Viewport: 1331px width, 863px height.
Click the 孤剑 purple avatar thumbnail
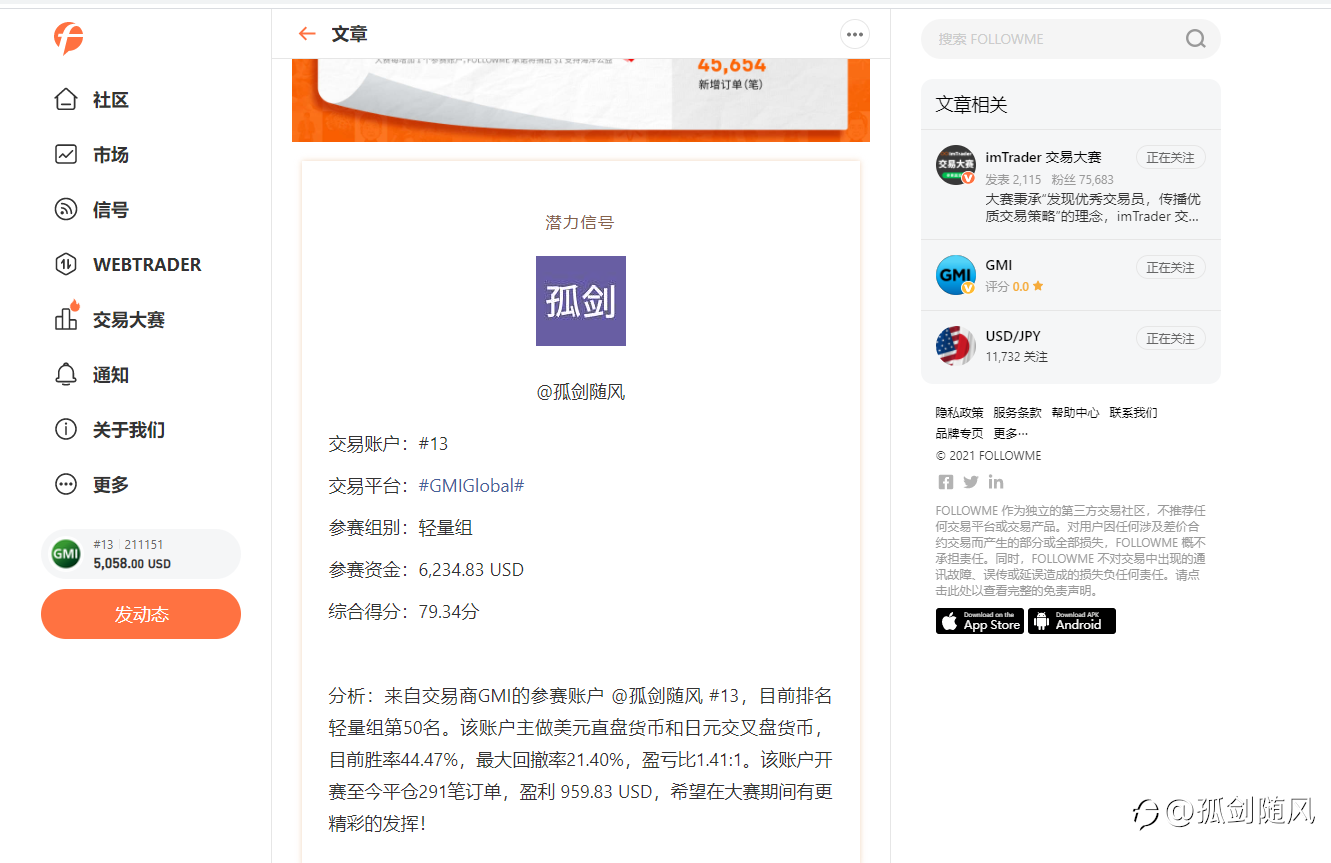click(581, 301)
